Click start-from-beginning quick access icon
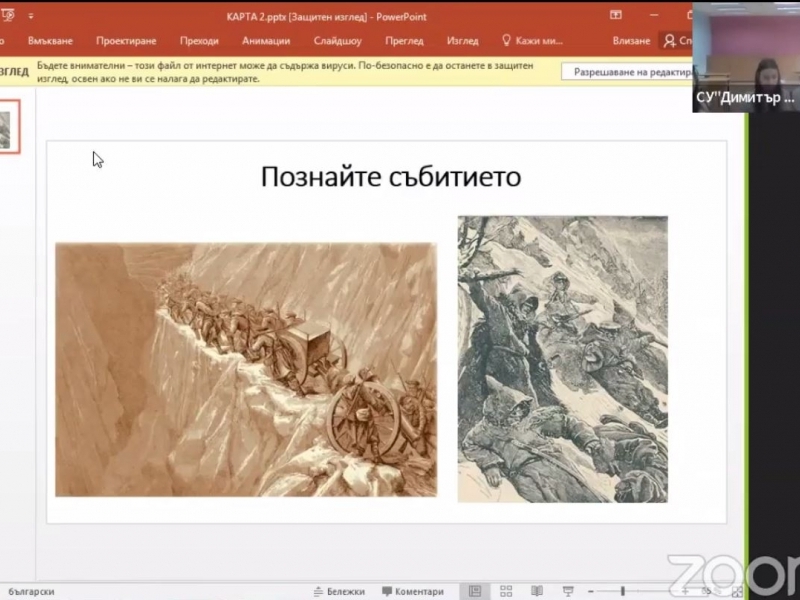 8,16
